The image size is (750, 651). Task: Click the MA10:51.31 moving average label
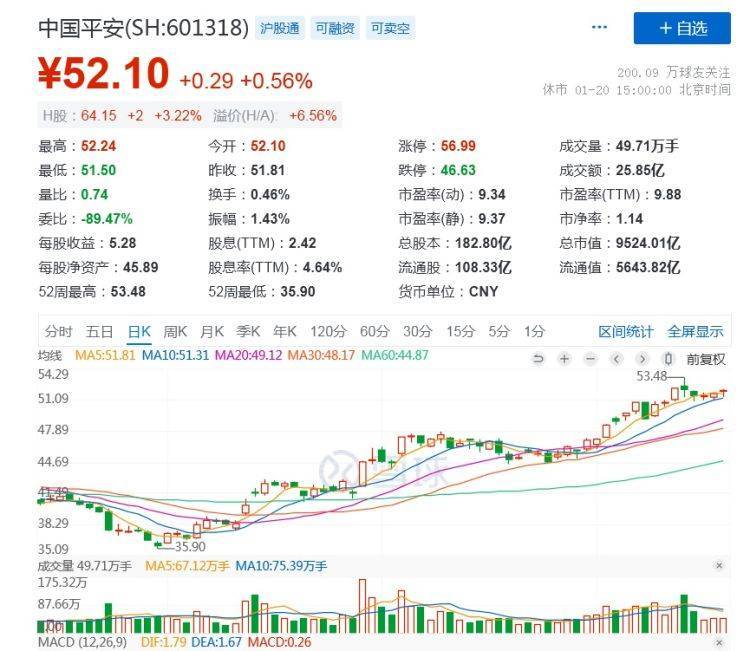[176, 355]
